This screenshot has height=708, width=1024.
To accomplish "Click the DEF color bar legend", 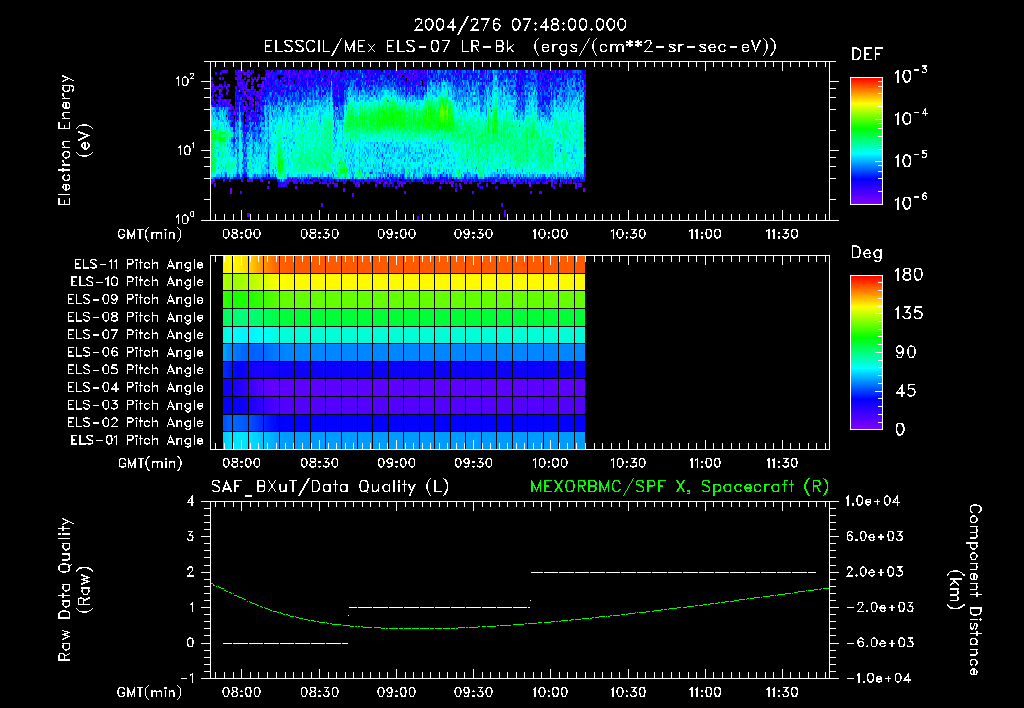I will pyautogui.click(x=866, y=141).
